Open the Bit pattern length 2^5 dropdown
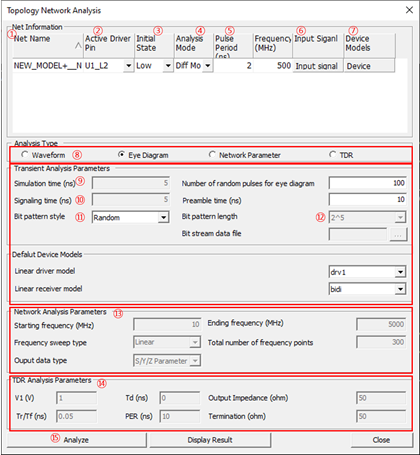The image size is (420, 455). click(x=400, y=218)
